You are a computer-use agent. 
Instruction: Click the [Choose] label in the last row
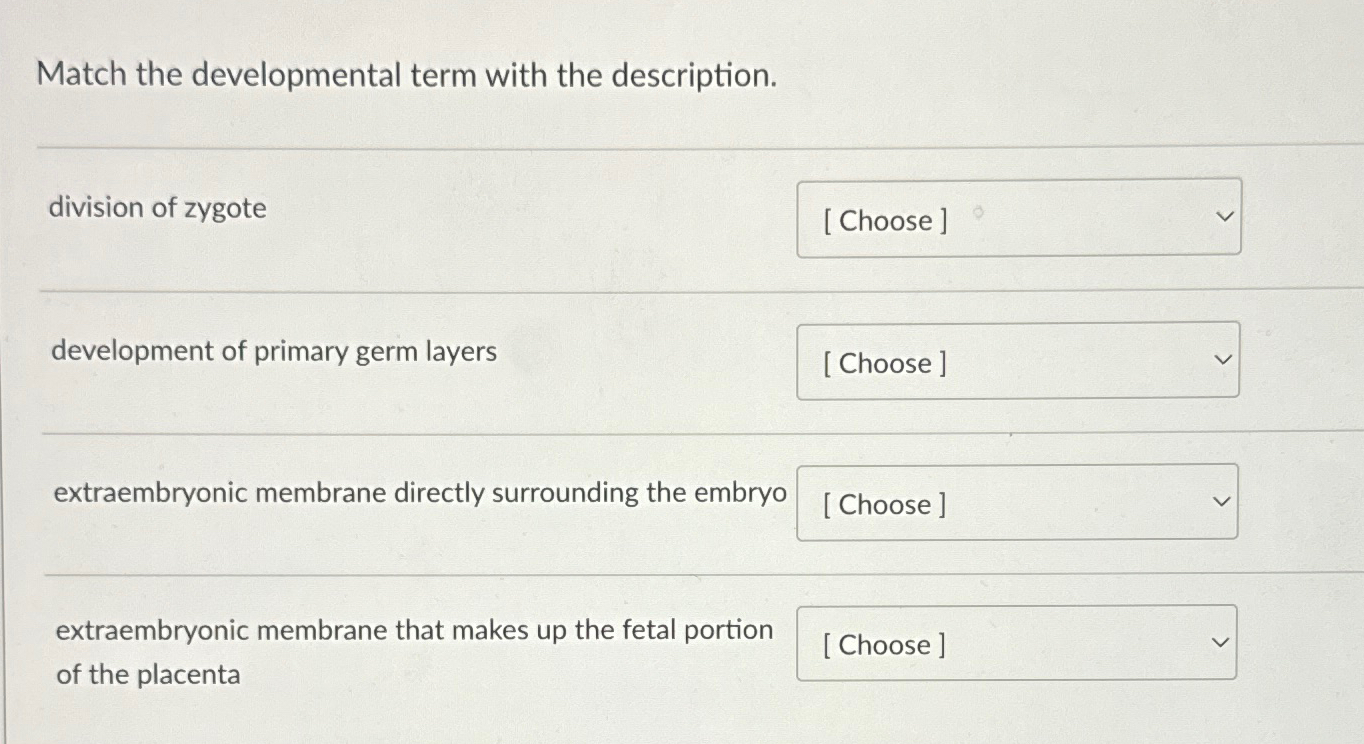(x=882, y=645)
